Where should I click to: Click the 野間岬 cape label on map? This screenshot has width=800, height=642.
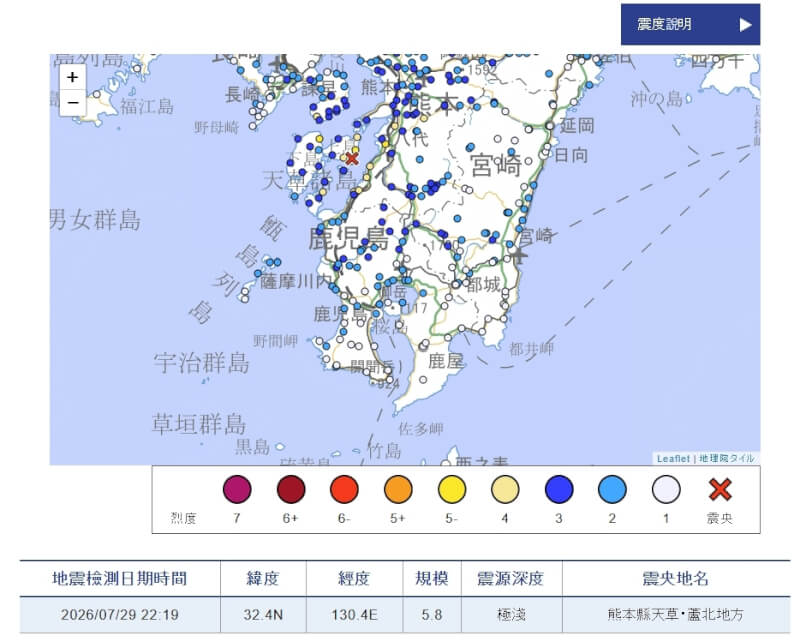coord(276,341)
